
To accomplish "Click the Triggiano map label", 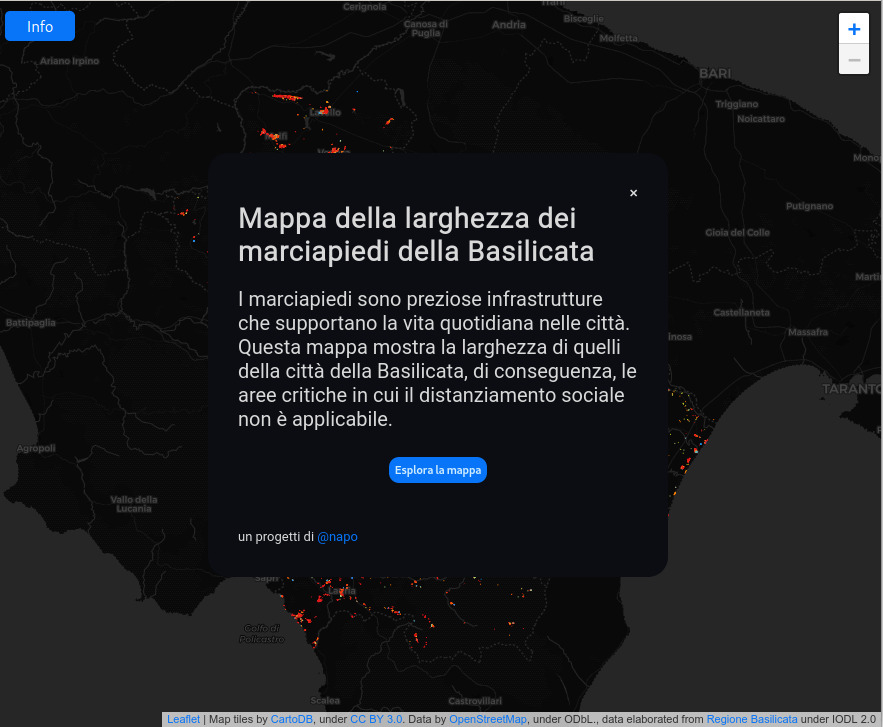I will [737, 104].
